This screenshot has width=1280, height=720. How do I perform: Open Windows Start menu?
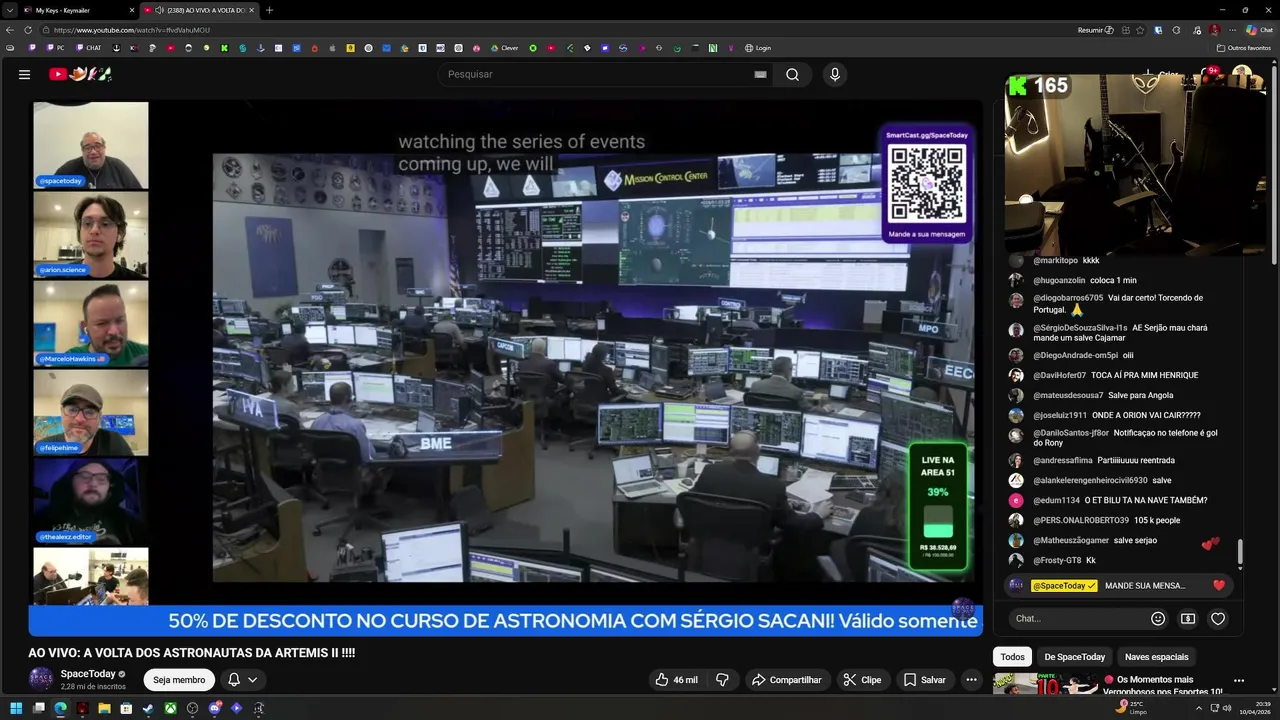(16, 708)
